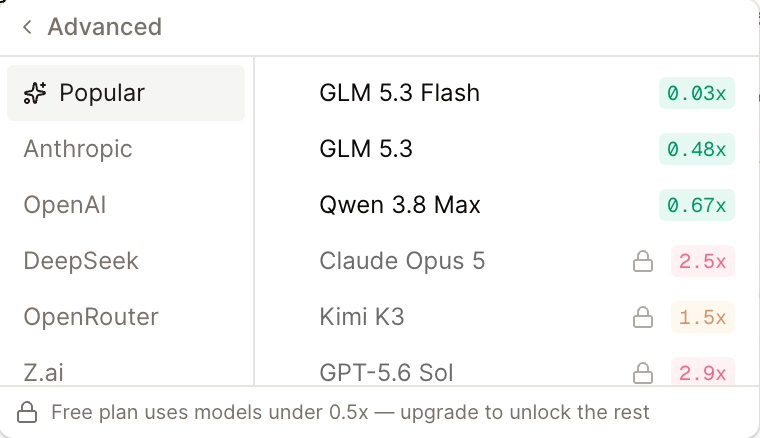
Task: Click the lock icon next to Claude Opus 5
Action: (643, 261)
